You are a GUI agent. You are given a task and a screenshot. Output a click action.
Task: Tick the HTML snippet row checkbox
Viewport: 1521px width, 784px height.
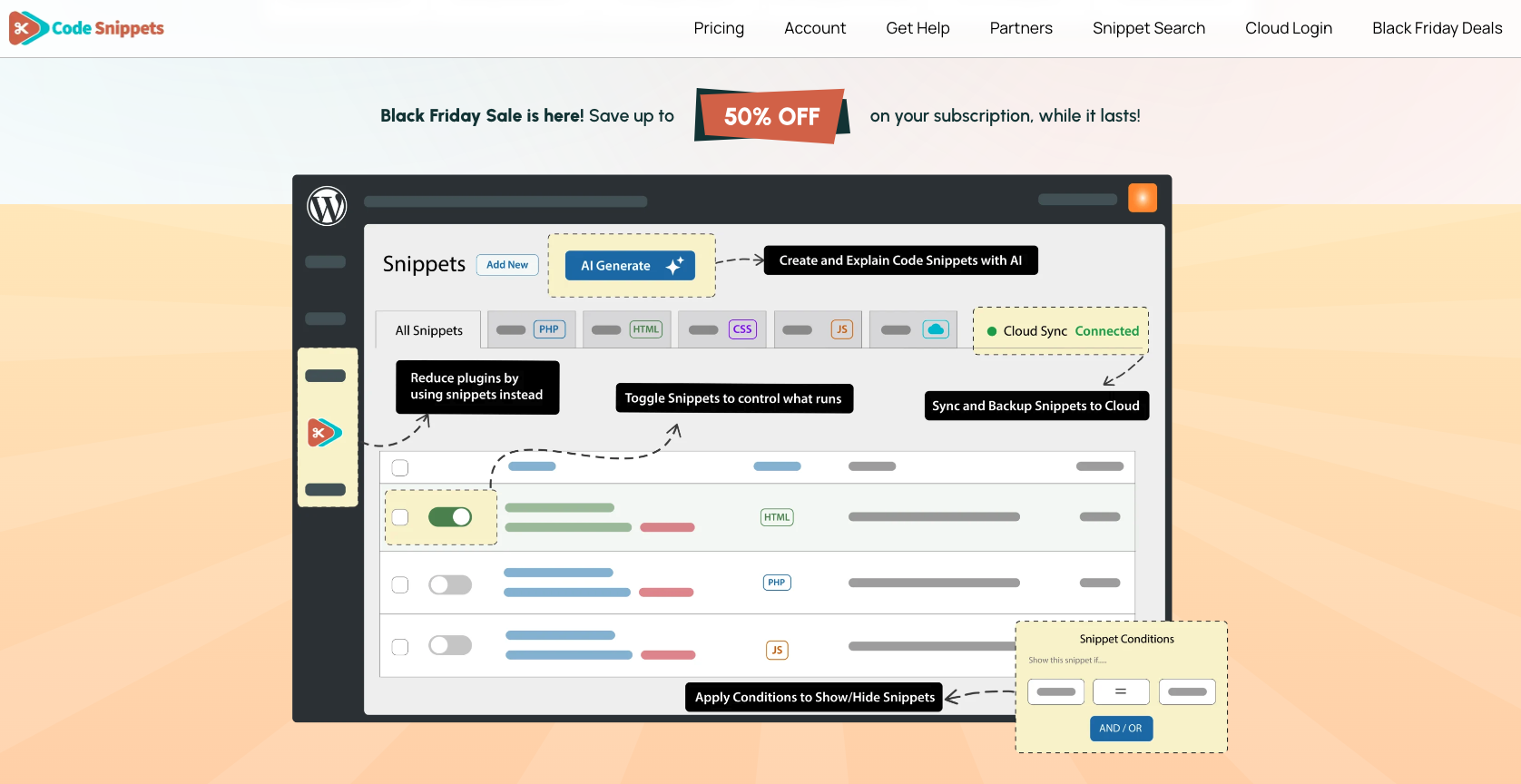[400, 517]
